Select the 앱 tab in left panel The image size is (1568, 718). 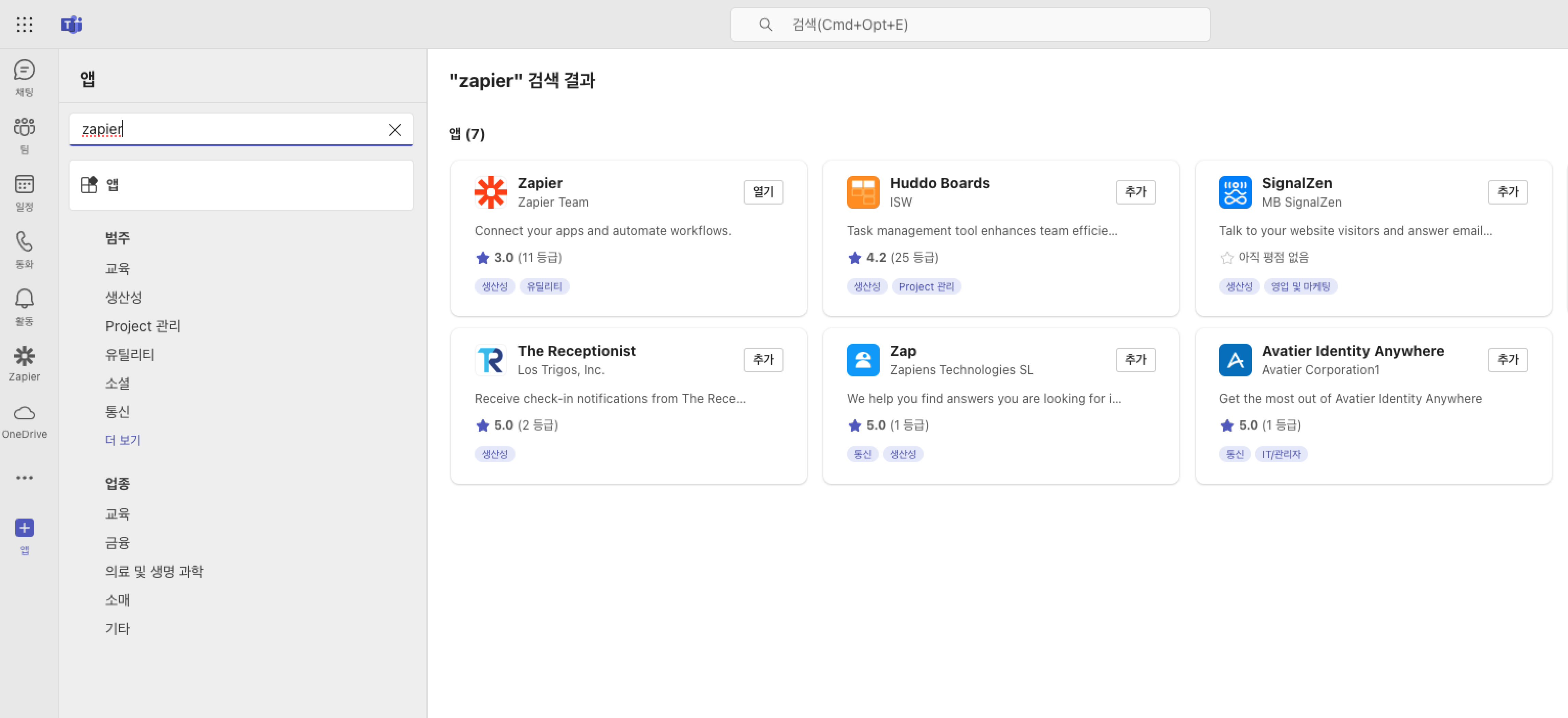click(240, 185)
